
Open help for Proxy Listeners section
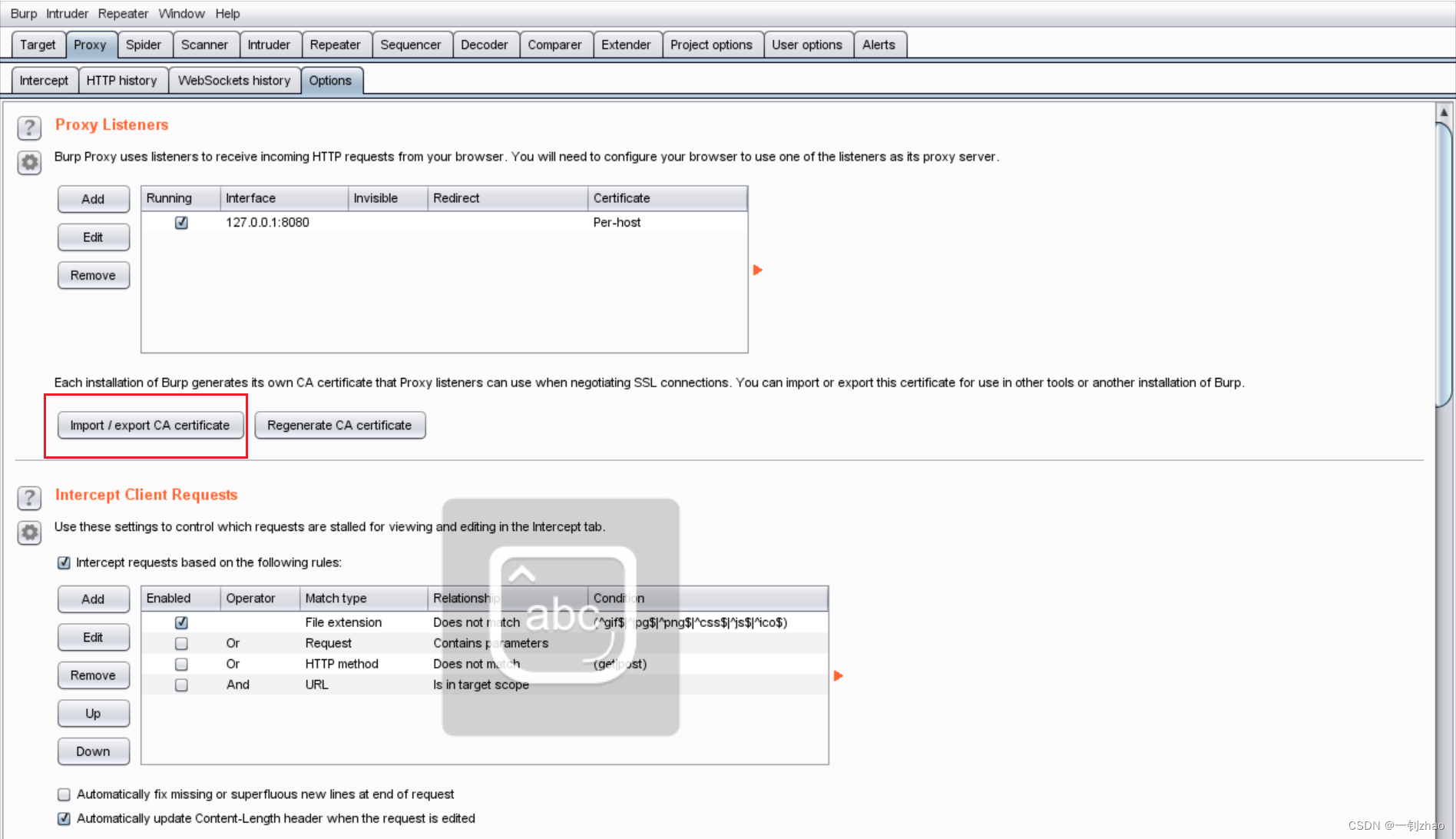tap(29, 128)
